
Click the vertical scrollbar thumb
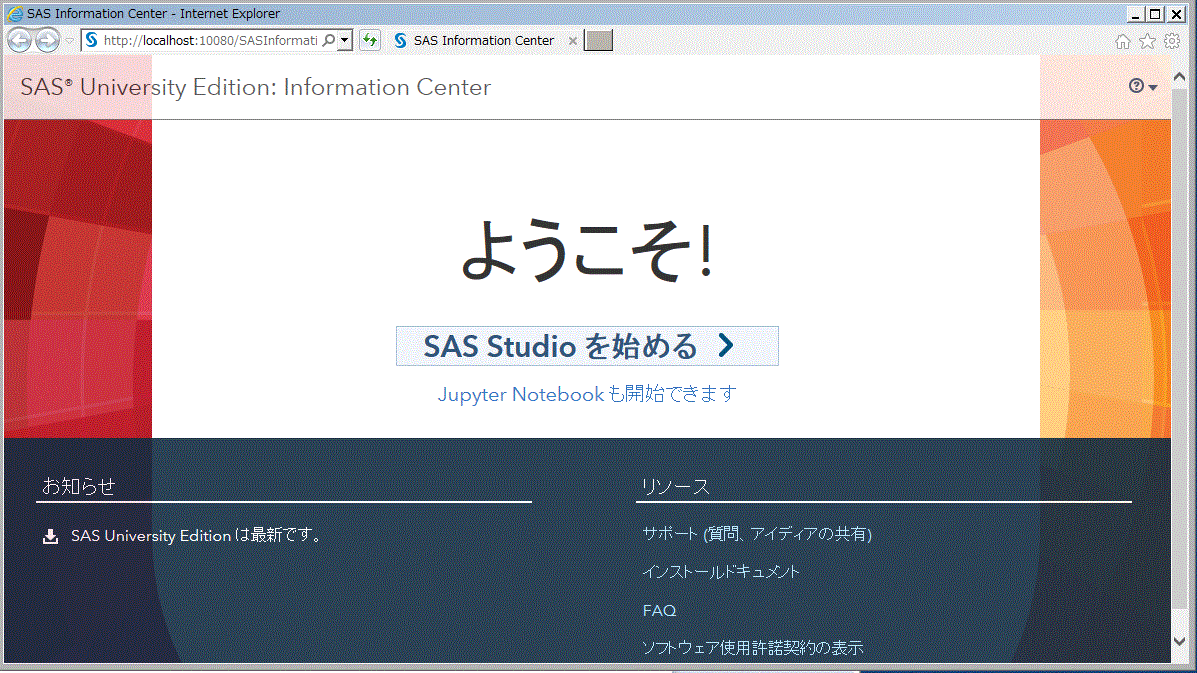coord(1179,347)
